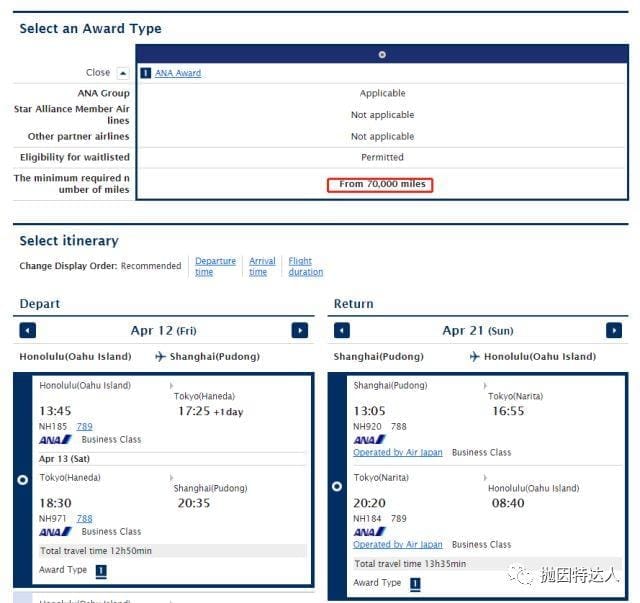This screenshot has height=603, width=640.
Task: Go to next return date after Apr 21
Action: point(613,331)
